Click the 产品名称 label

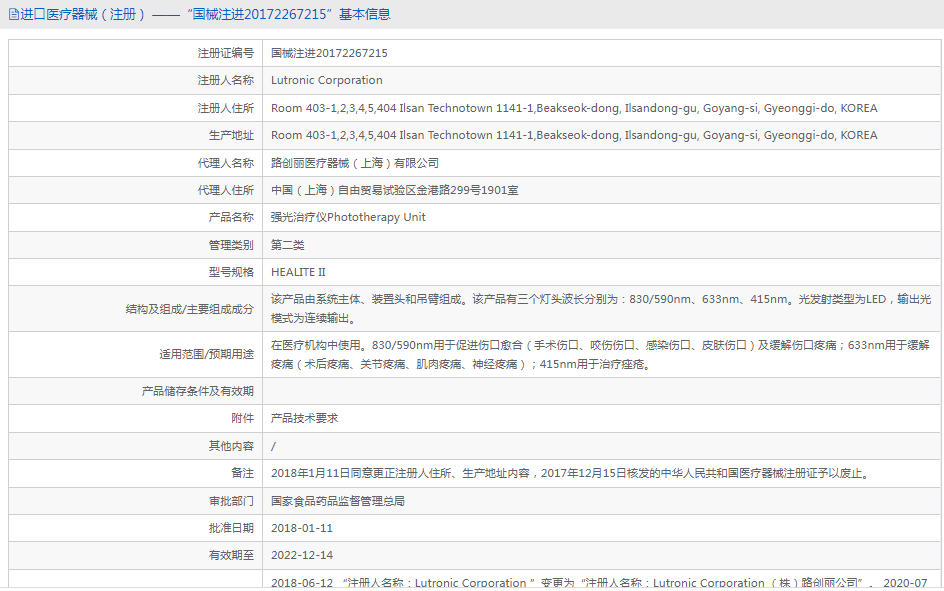coord(231,217)
